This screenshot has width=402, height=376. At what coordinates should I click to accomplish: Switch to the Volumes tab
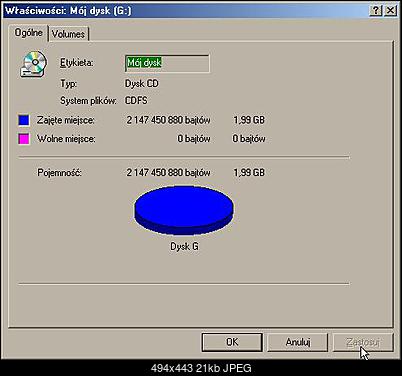click(x=69, y=34)
